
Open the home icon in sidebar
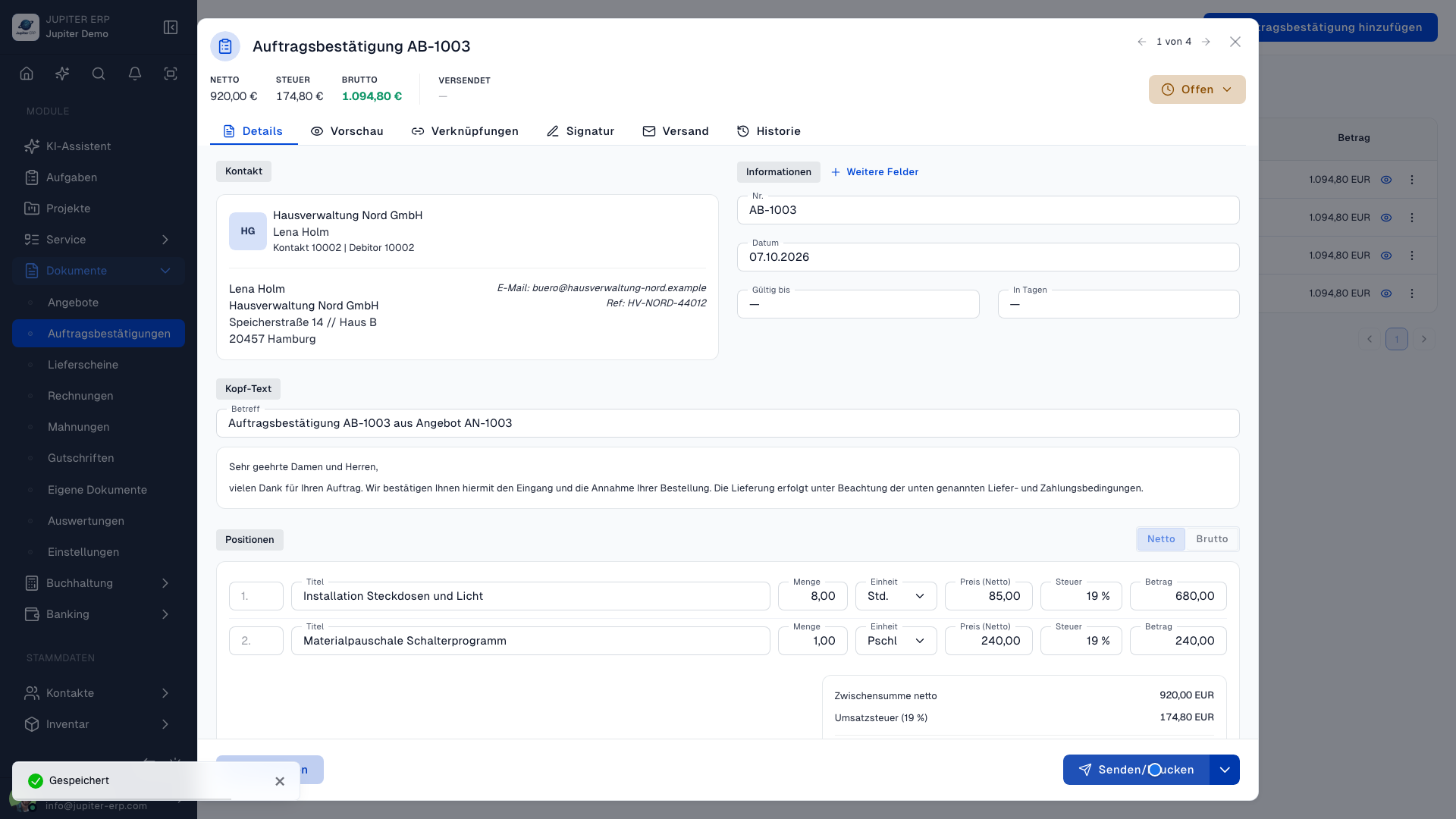(x=27, y=74)
